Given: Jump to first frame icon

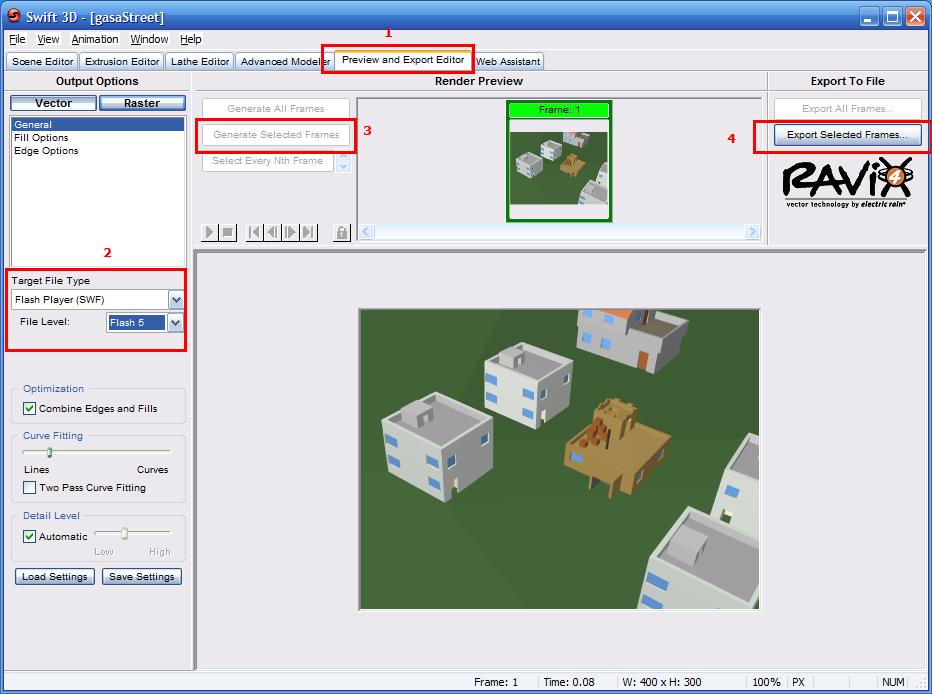Looking at the screenshot, I should (254, 232).
